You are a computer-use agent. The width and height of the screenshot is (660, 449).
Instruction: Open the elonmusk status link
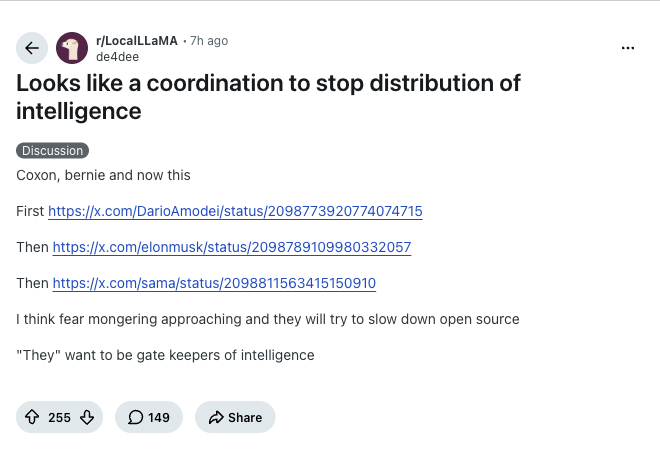232,247
